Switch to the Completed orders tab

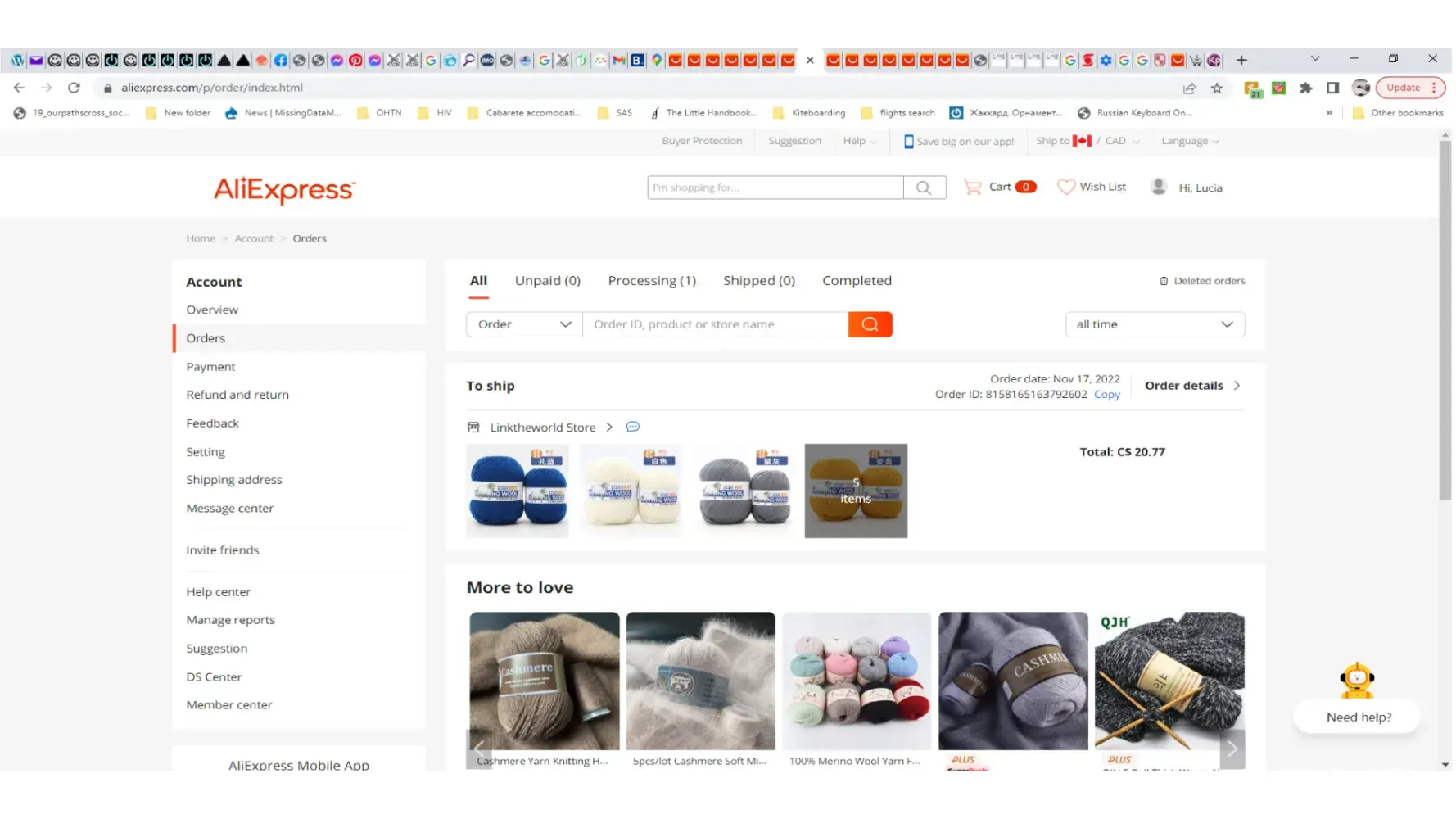(856, 281)
